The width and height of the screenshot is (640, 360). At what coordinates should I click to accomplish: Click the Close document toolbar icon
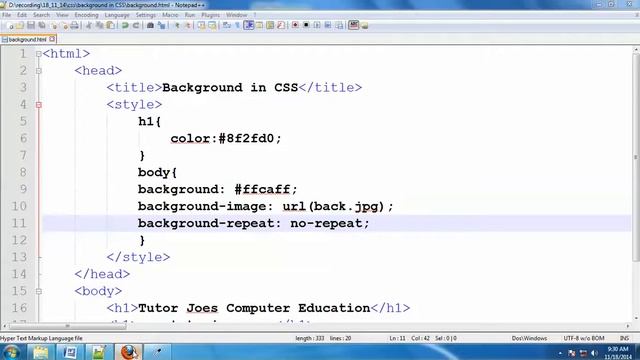pos(53,25)
